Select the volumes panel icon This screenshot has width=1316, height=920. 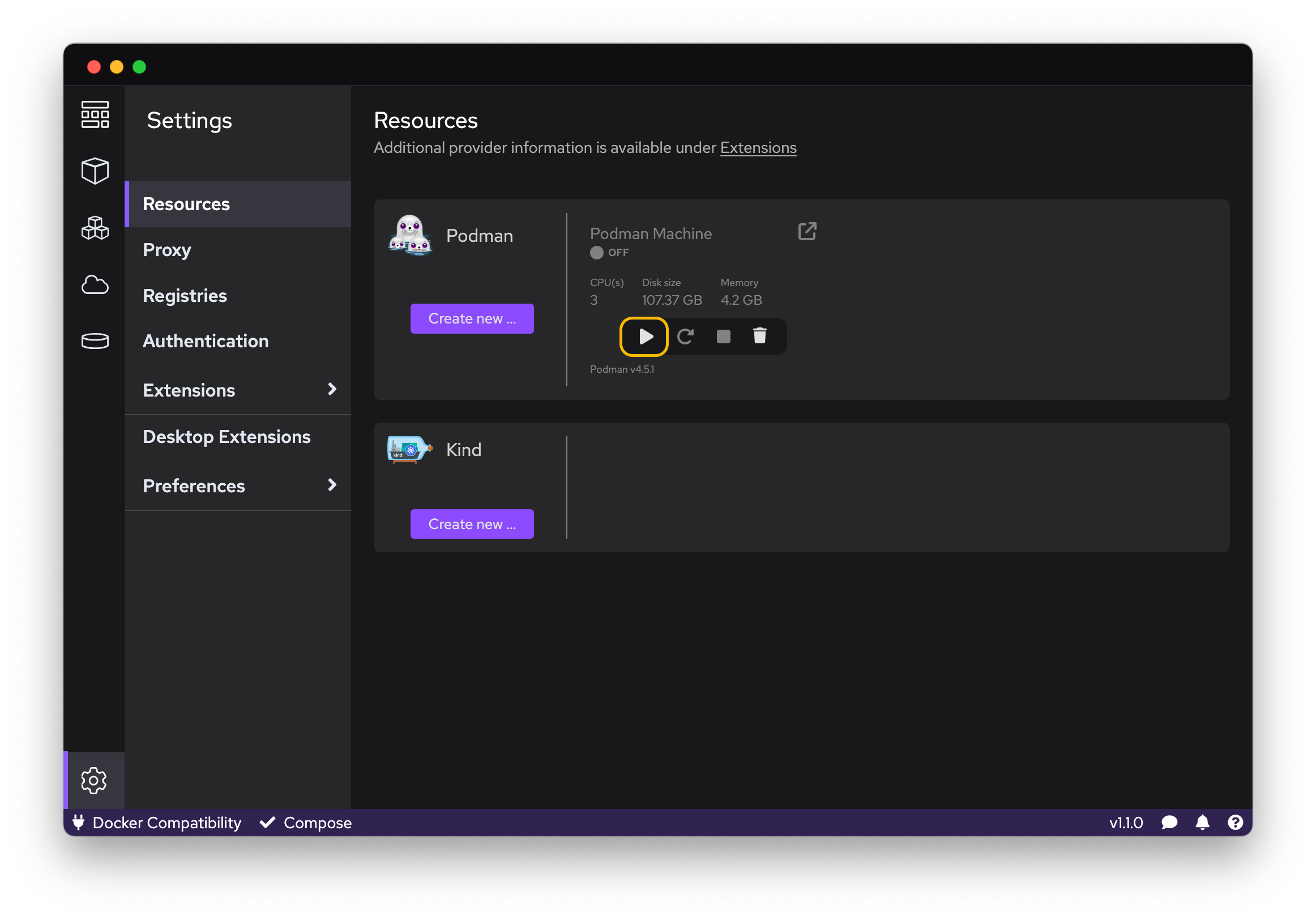pos(95,340)
